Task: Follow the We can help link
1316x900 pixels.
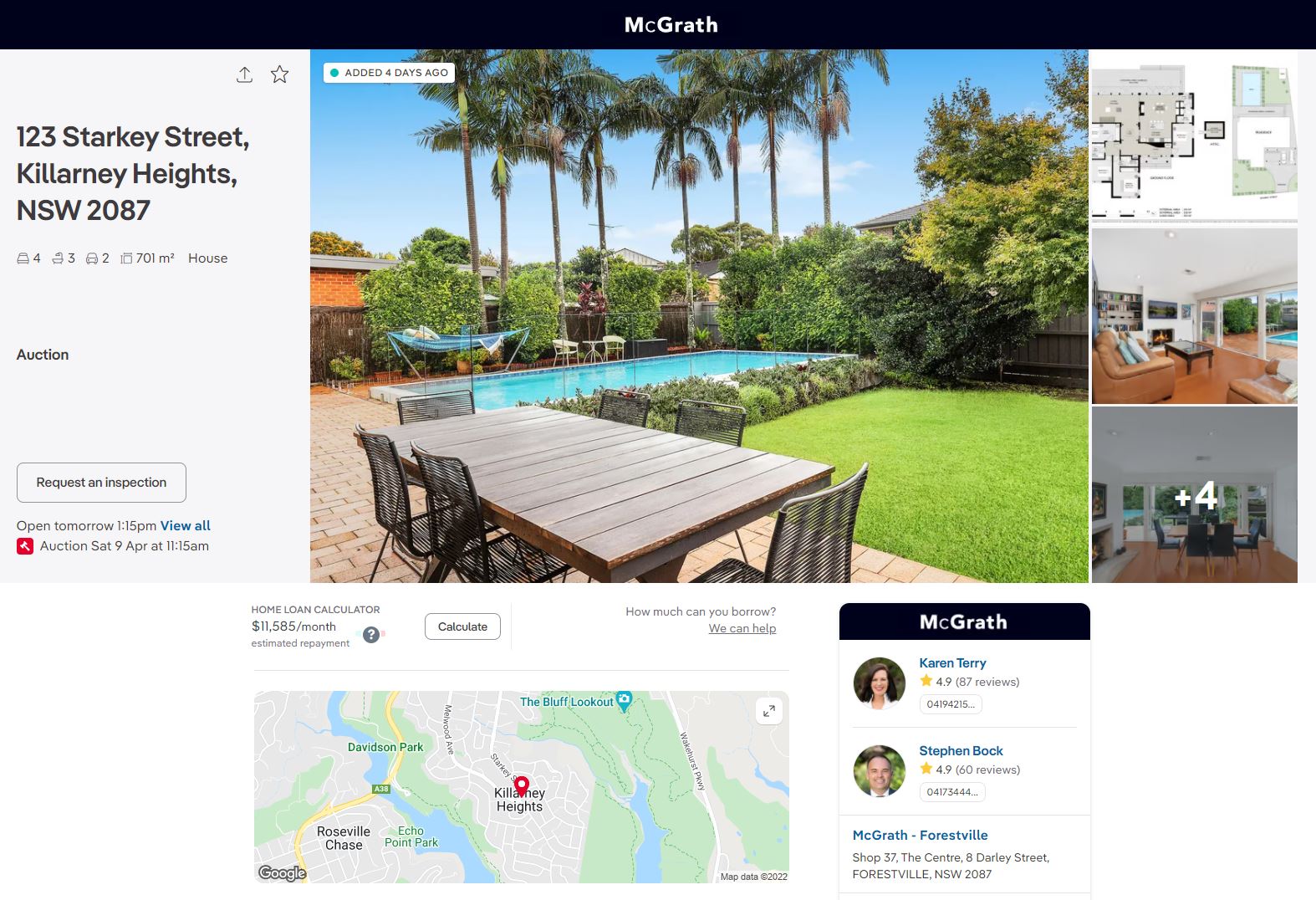Action: point(742,628)
